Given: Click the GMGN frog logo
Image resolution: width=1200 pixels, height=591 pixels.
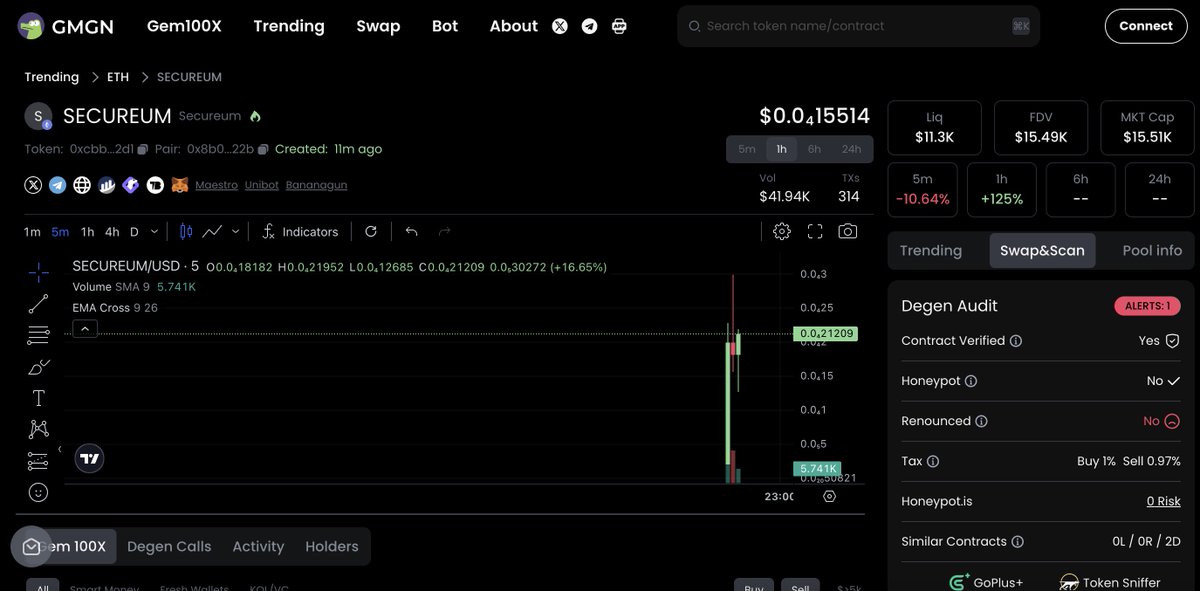Looking at the screenshot, I should [x=31, y=26].
